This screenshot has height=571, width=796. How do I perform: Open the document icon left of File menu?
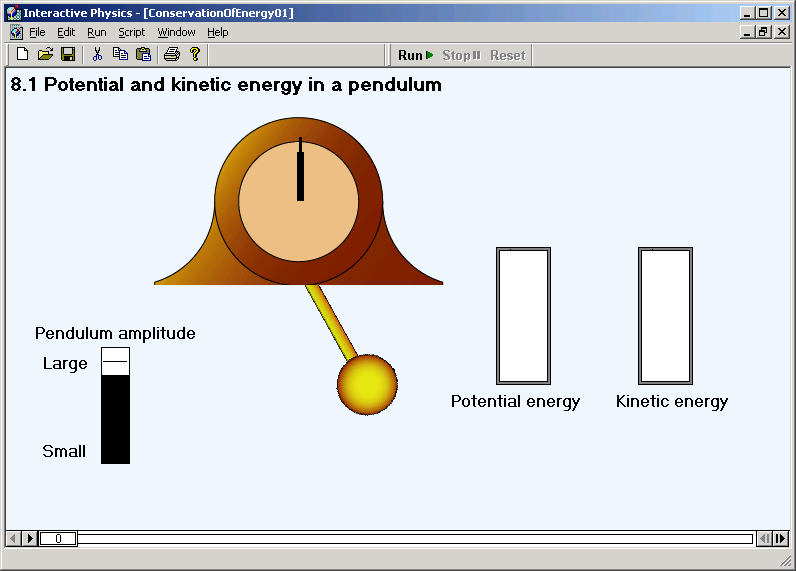[16, 32]
